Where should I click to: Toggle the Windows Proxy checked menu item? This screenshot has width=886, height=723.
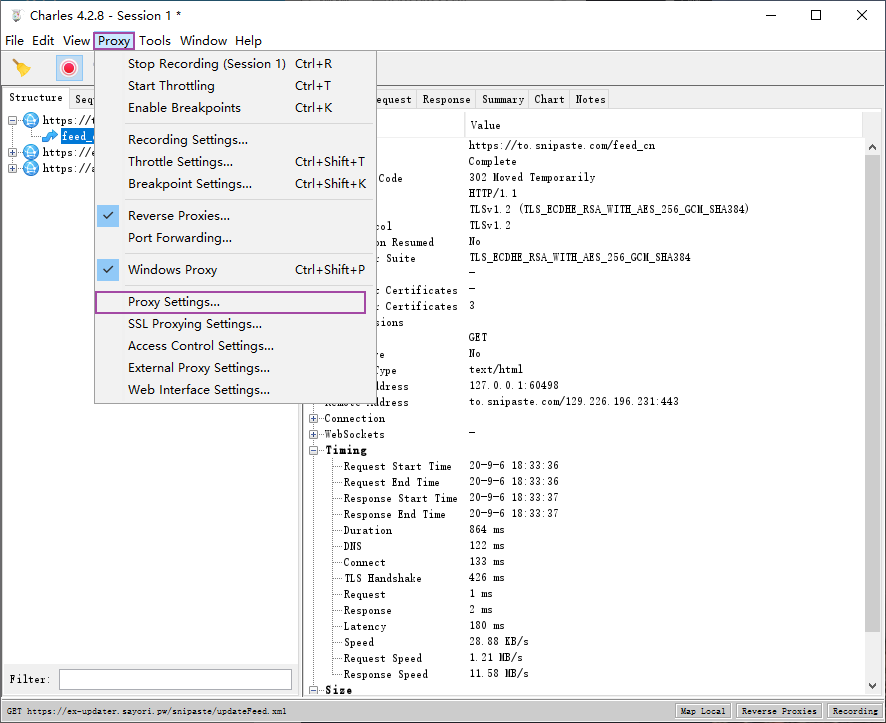234,270
